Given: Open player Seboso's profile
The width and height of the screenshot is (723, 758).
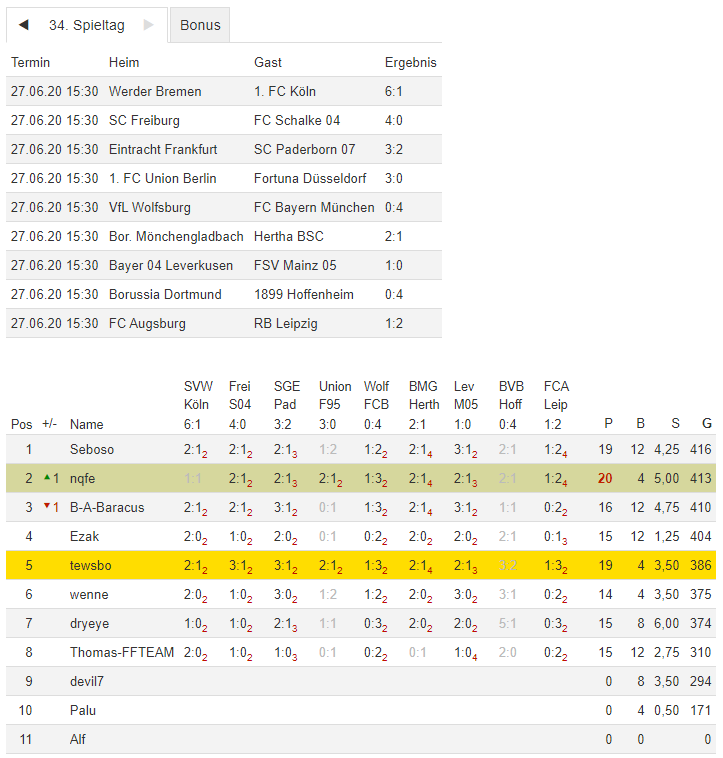Looking at the screenshot, I should pos(92,449).
